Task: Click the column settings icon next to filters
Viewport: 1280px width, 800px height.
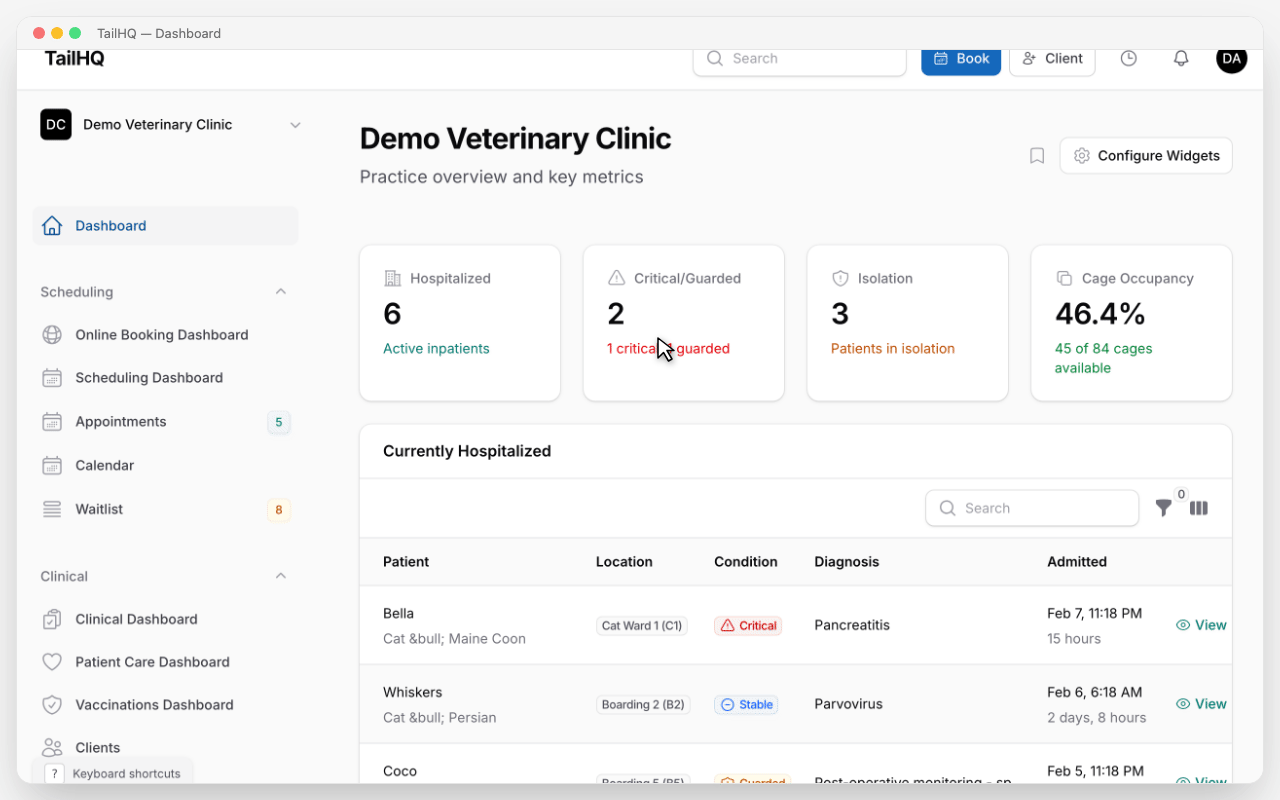Action: point(1198,508)
